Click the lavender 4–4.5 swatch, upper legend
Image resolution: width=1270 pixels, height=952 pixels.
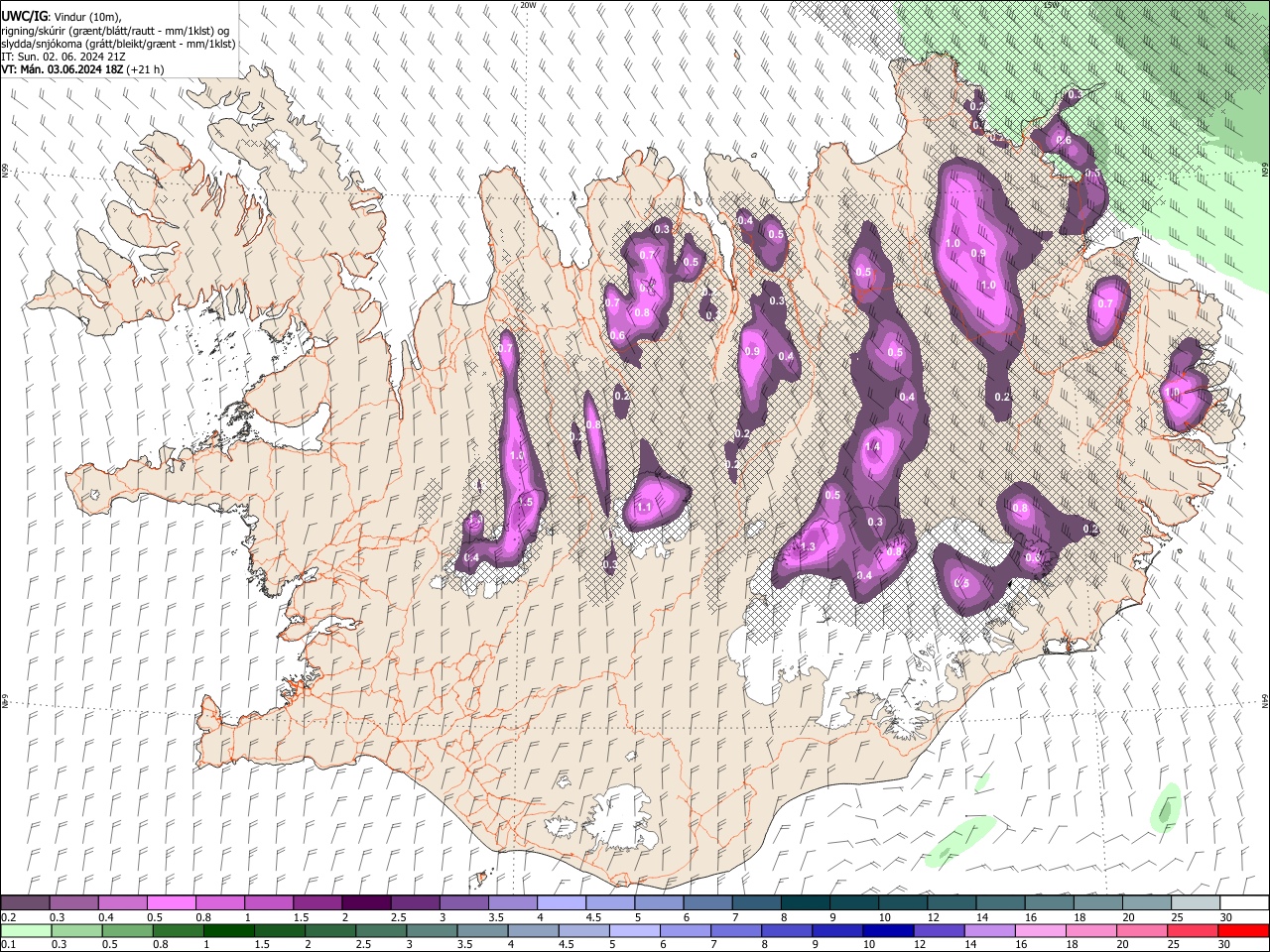[561, 902]
